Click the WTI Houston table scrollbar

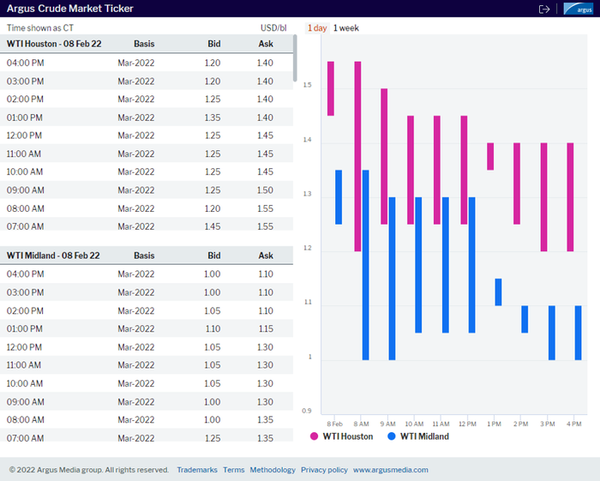point(294,60)
